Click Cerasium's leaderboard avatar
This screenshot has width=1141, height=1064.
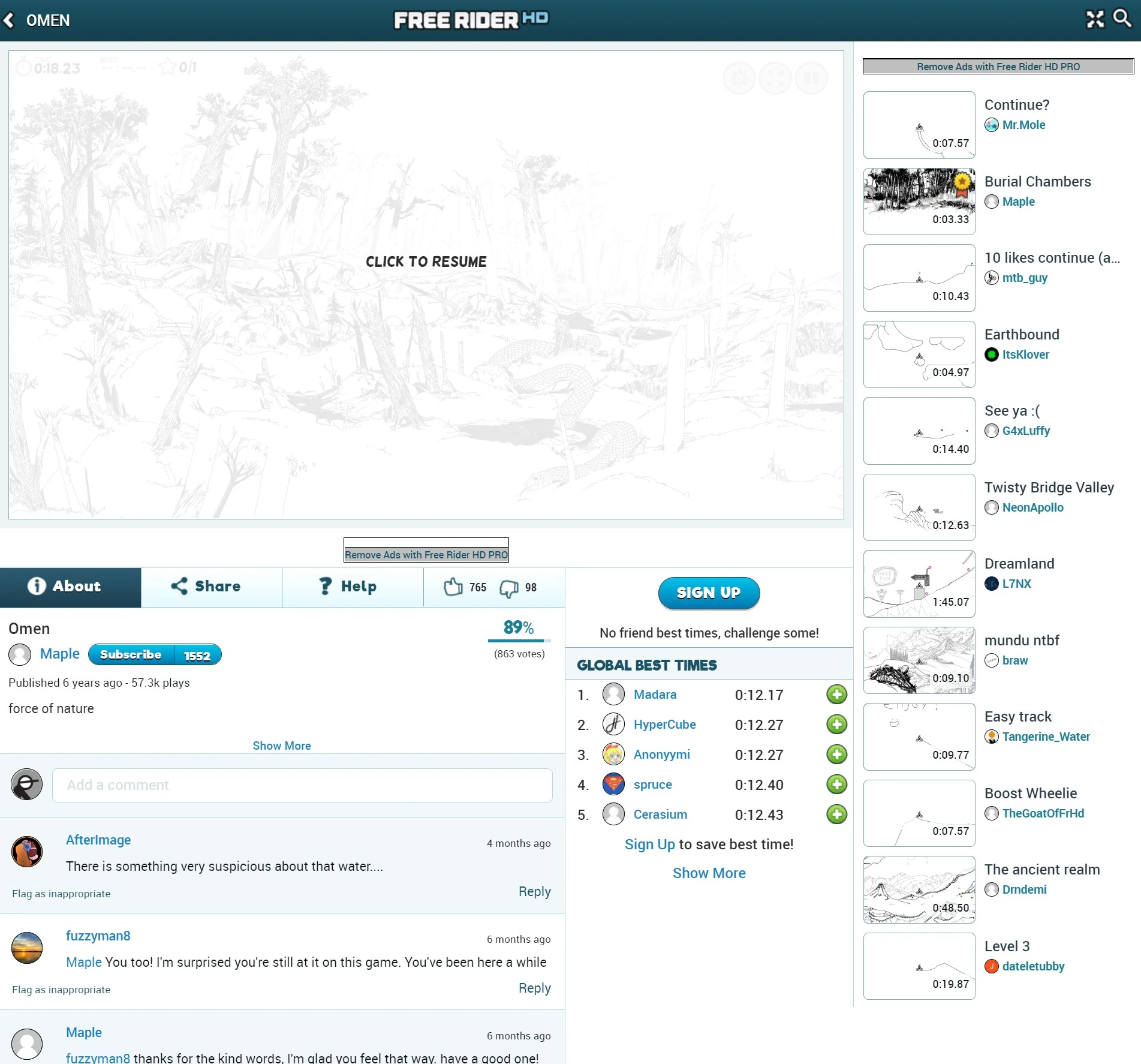[613, 814]
